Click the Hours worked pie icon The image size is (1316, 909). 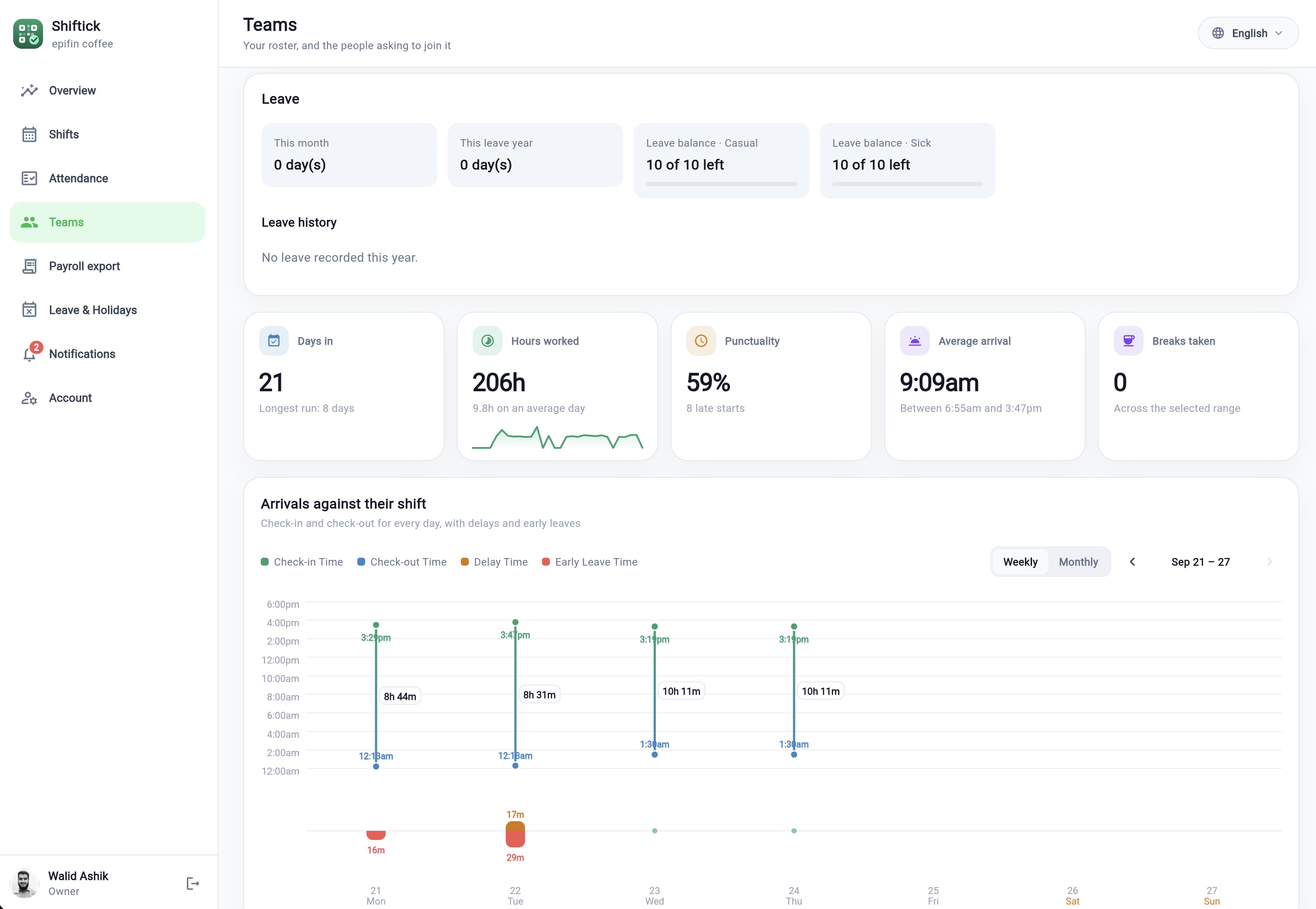[487, 341]
